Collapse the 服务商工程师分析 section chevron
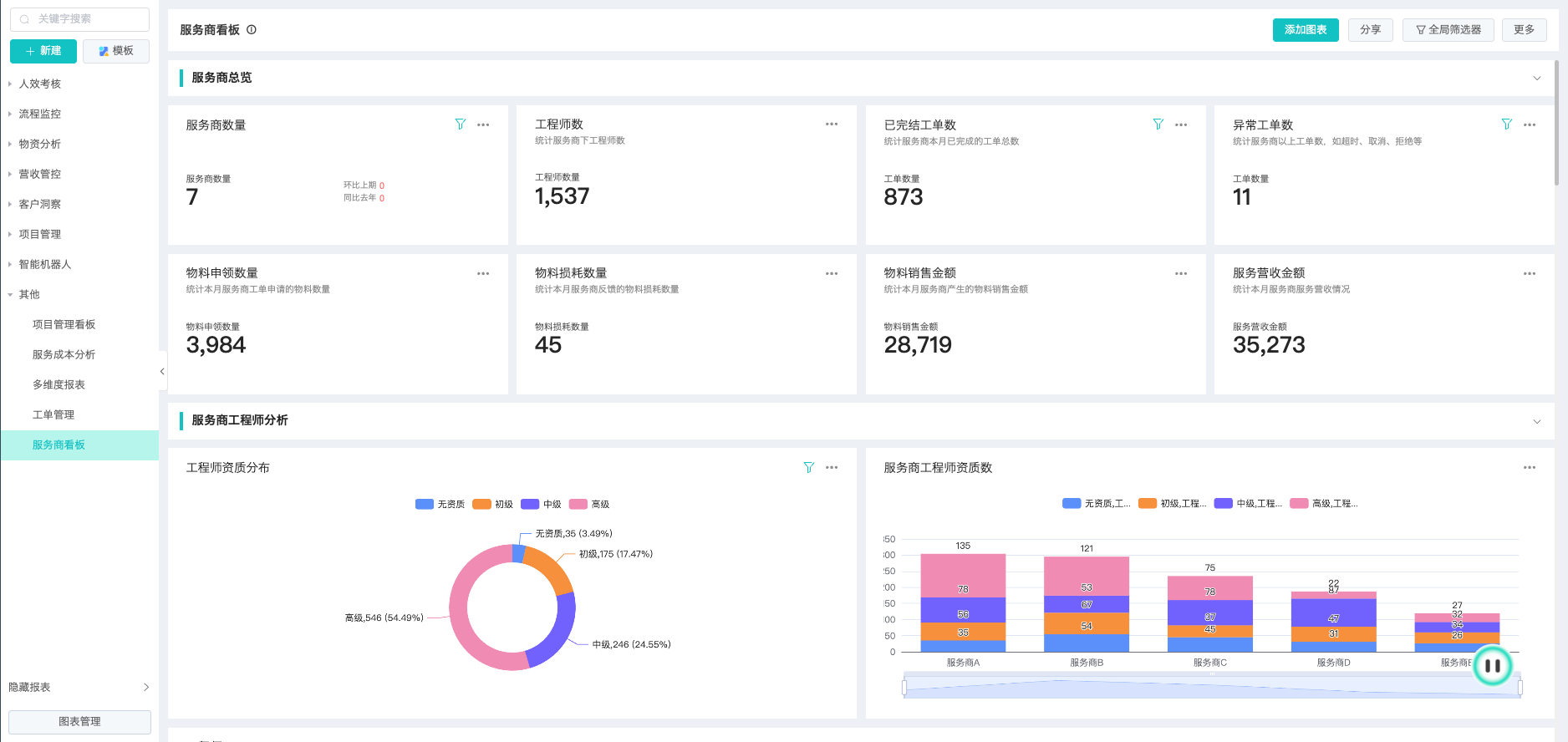Viewport: 1568px width, 742px height. pos(1537,421)
